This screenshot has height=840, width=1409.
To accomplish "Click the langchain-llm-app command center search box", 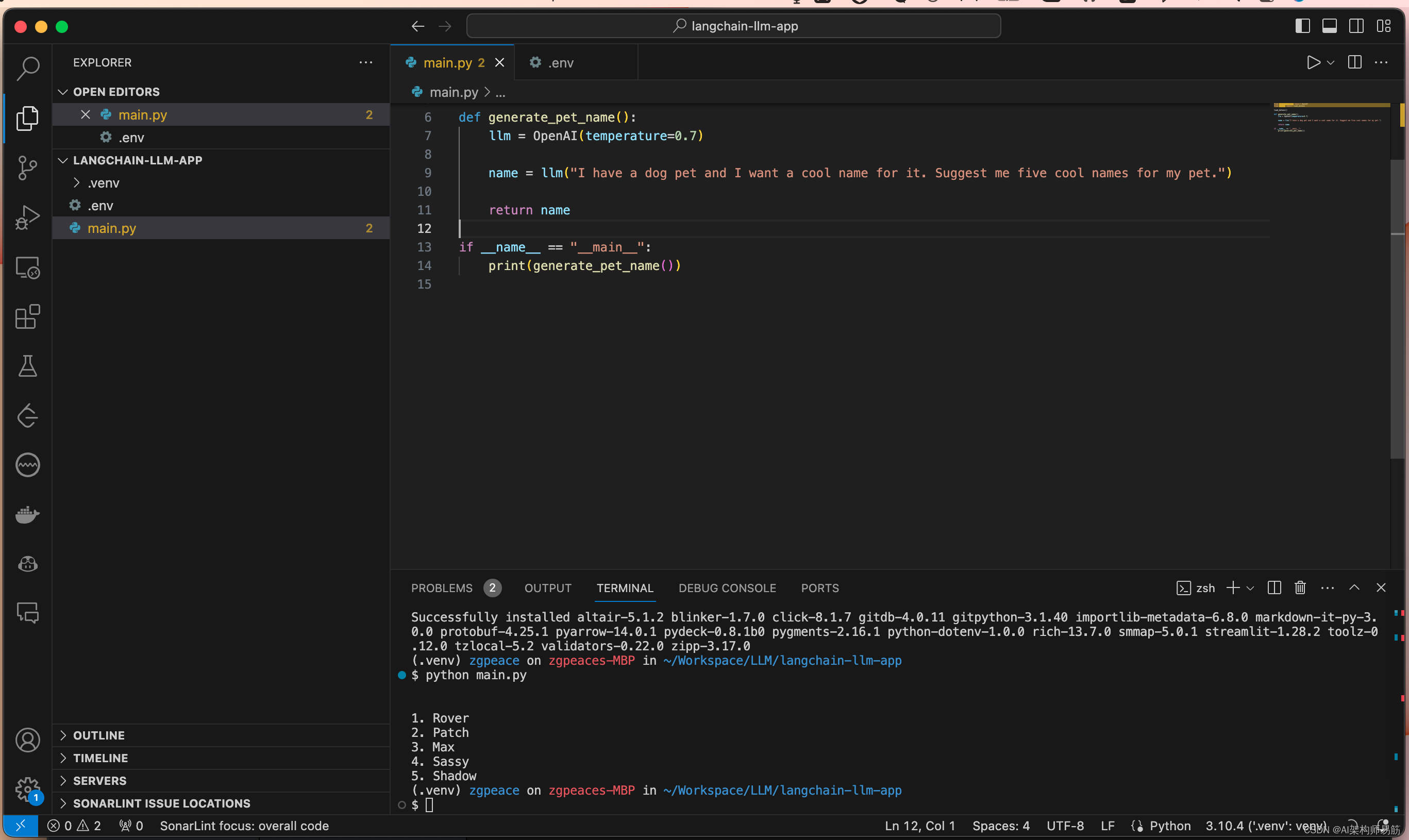I will [x=734, y=26].
